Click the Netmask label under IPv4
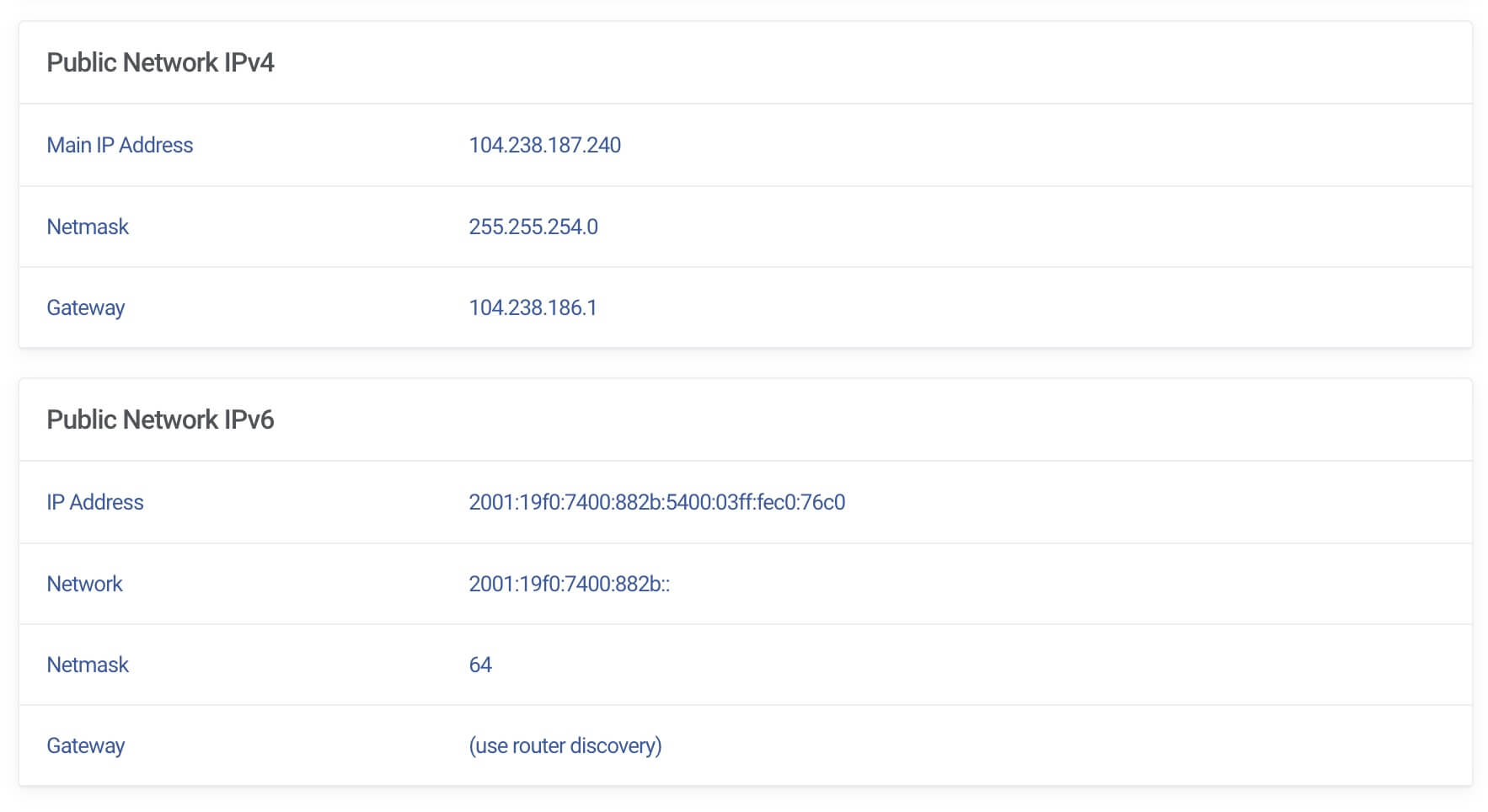The image size is (1488, 812). [88, 227]
